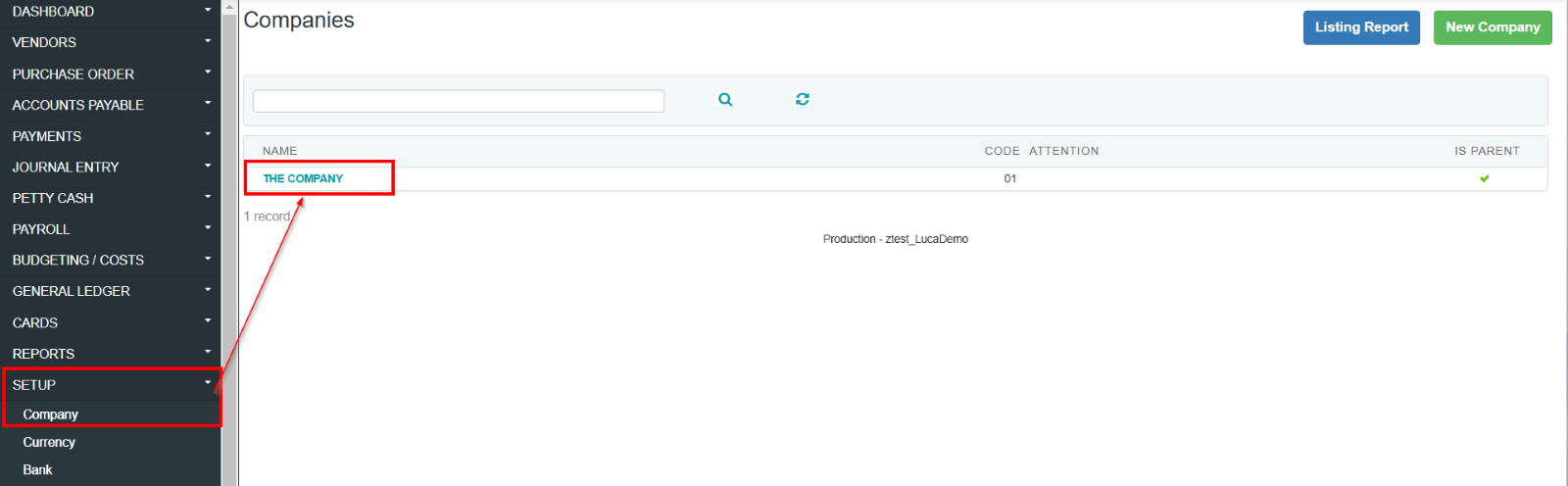This screenshot has height=486, width=1568.
Task: Expand the Journal Entry menu arrow
Action: pos(208,166)
